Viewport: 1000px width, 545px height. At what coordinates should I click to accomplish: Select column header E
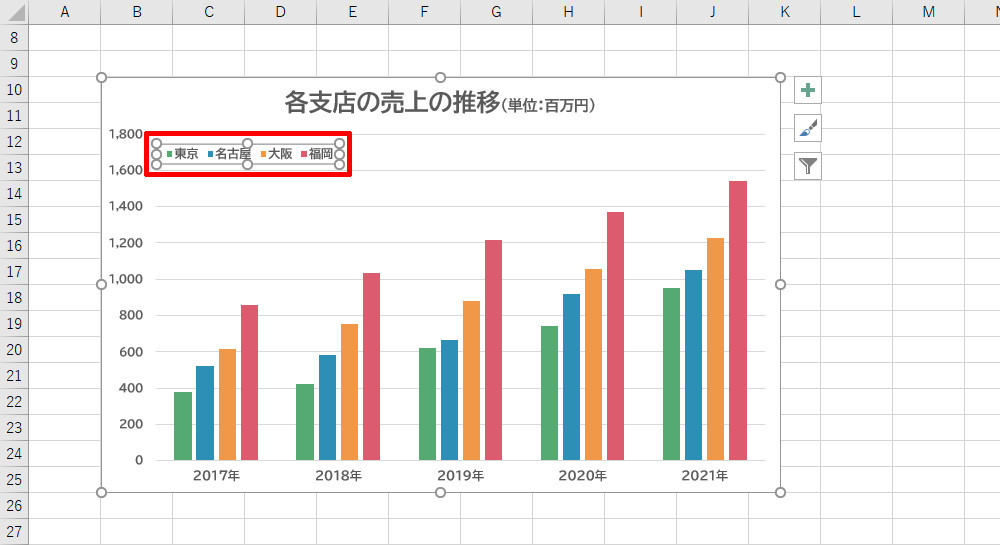(x=353, y=12)
